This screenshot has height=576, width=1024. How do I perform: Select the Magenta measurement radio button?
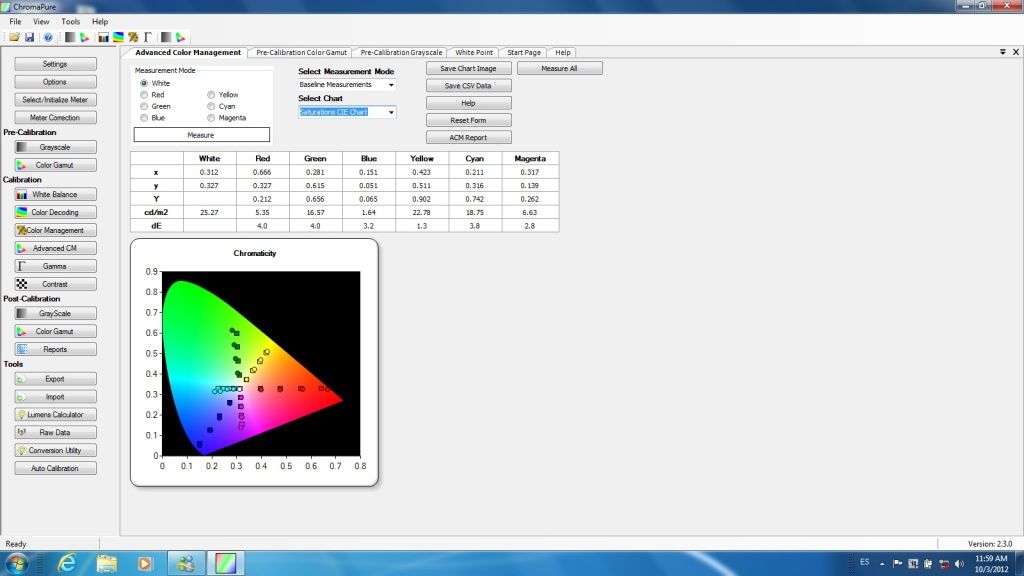[x=211, y=118]
